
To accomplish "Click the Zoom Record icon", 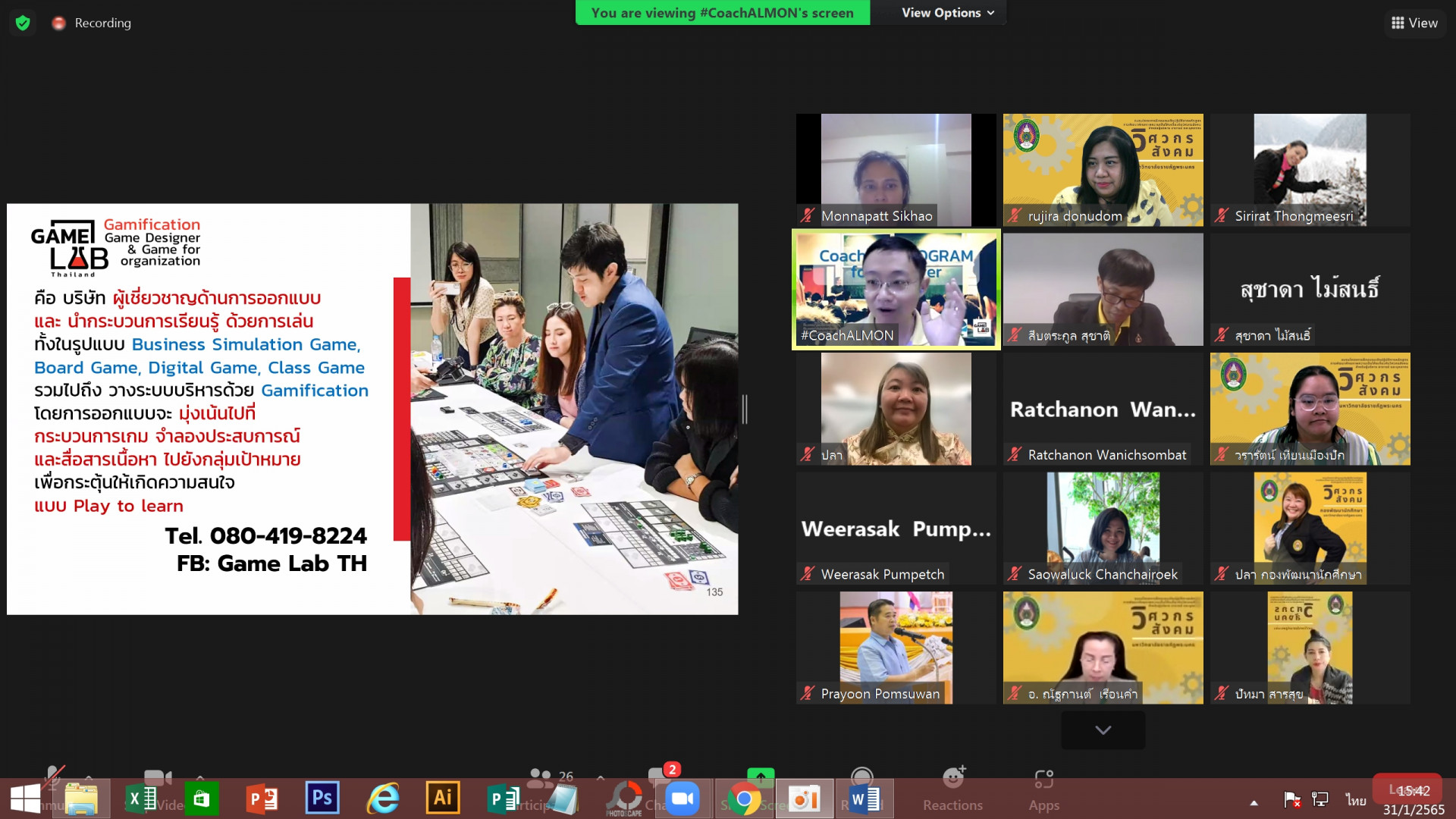I will pyautogui.click(x=861, y=777).
